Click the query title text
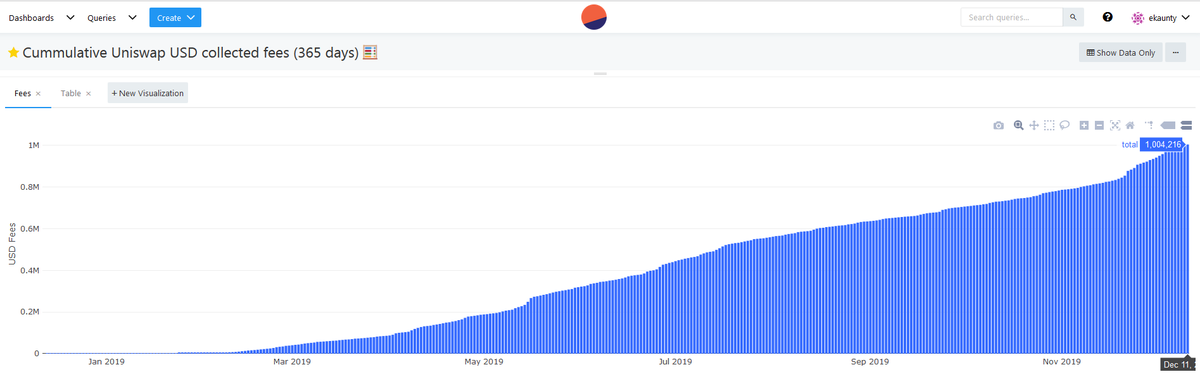 click(190, 52)
